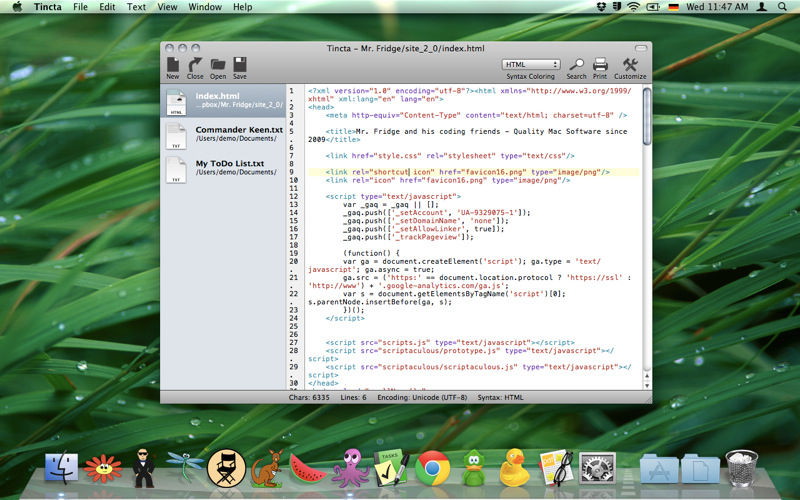Open the man in tuxedo dock app
Screen dimensions: 800x500
(144, 467)
